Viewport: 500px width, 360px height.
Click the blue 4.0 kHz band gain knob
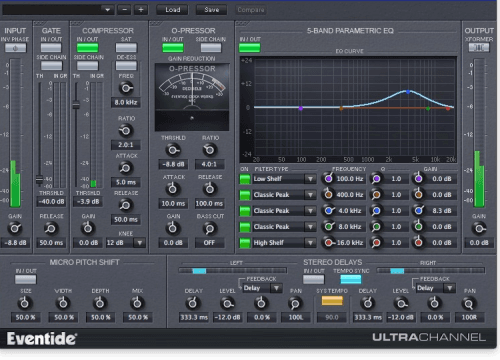[x=419, y=210]
